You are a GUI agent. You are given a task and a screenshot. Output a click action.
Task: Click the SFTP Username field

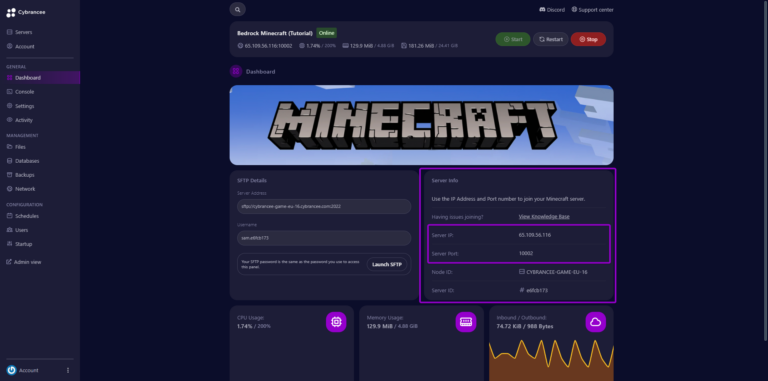pos(324,238)
